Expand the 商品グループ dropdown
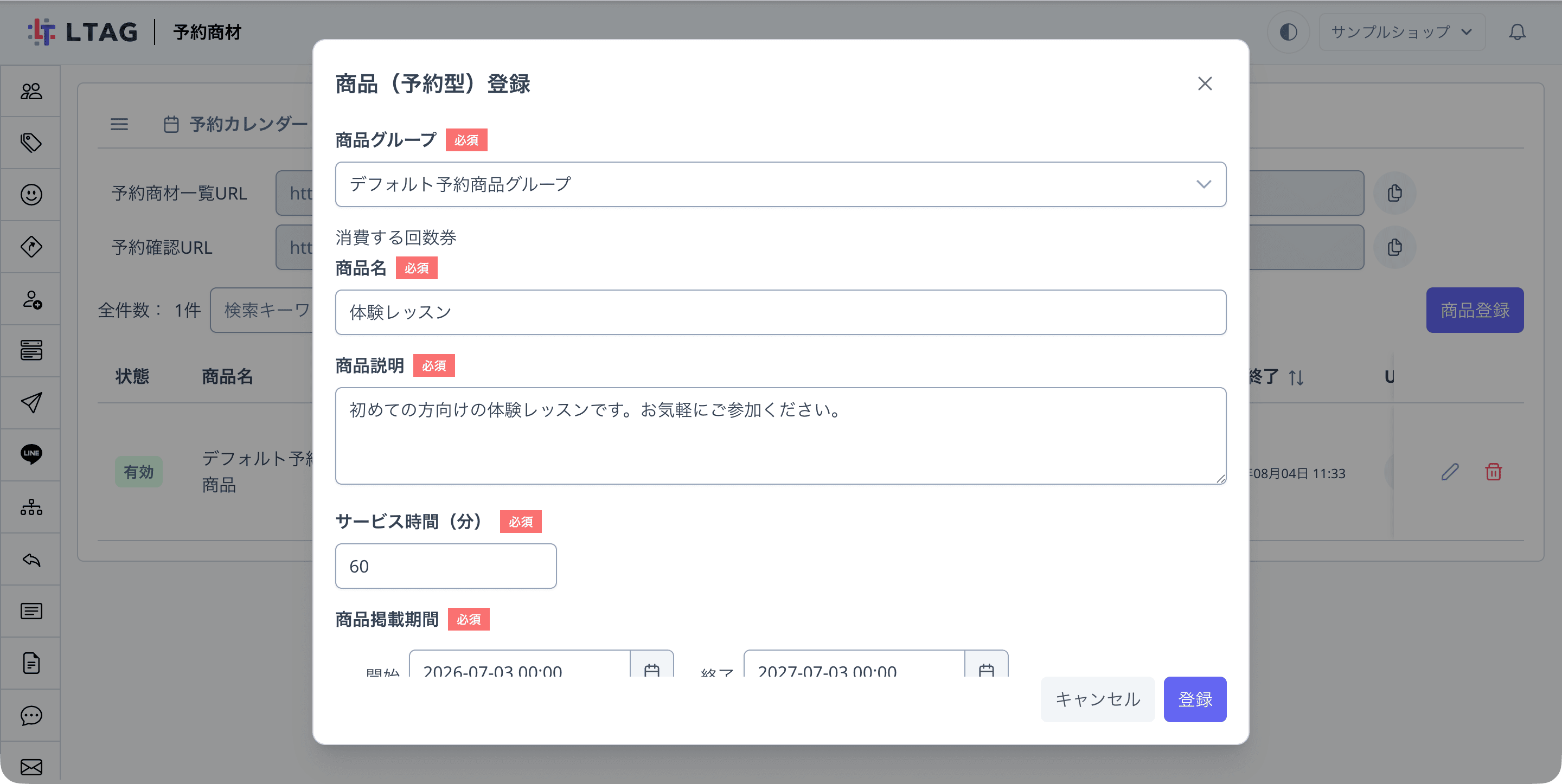This screenshot has width=1562, height=784. tap(780, 184)
